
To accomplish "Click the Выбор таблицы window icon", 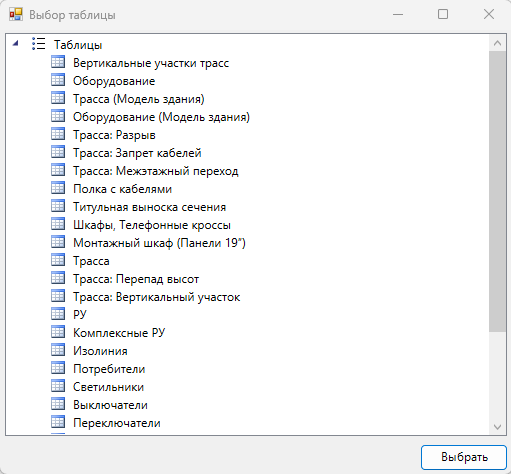I will pyautogui.click(x=16, y=15).
